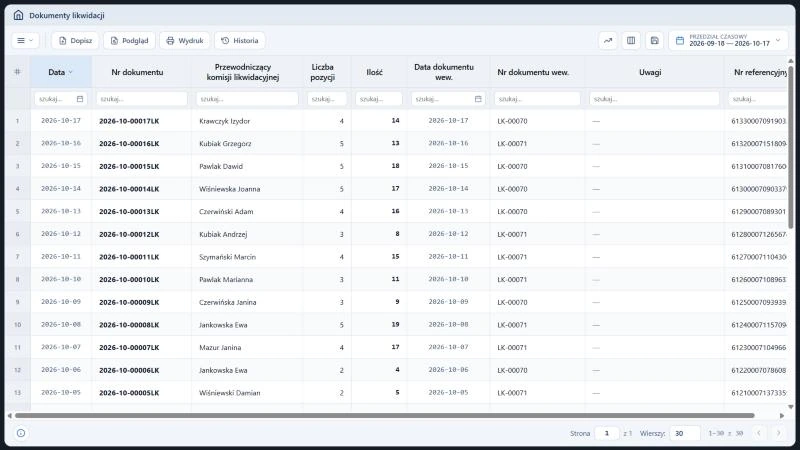Open the Przedział czasowy date range dropdown
Image resolution: width=800 pixels, height=450 pixels.
[x=728, y=40]
